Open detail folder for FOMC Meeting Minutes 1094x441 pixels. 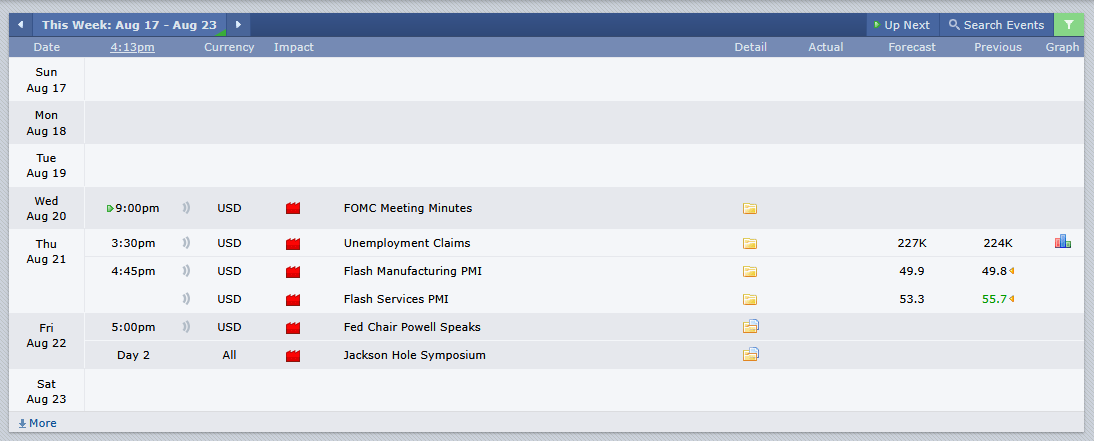pos(749,208)
